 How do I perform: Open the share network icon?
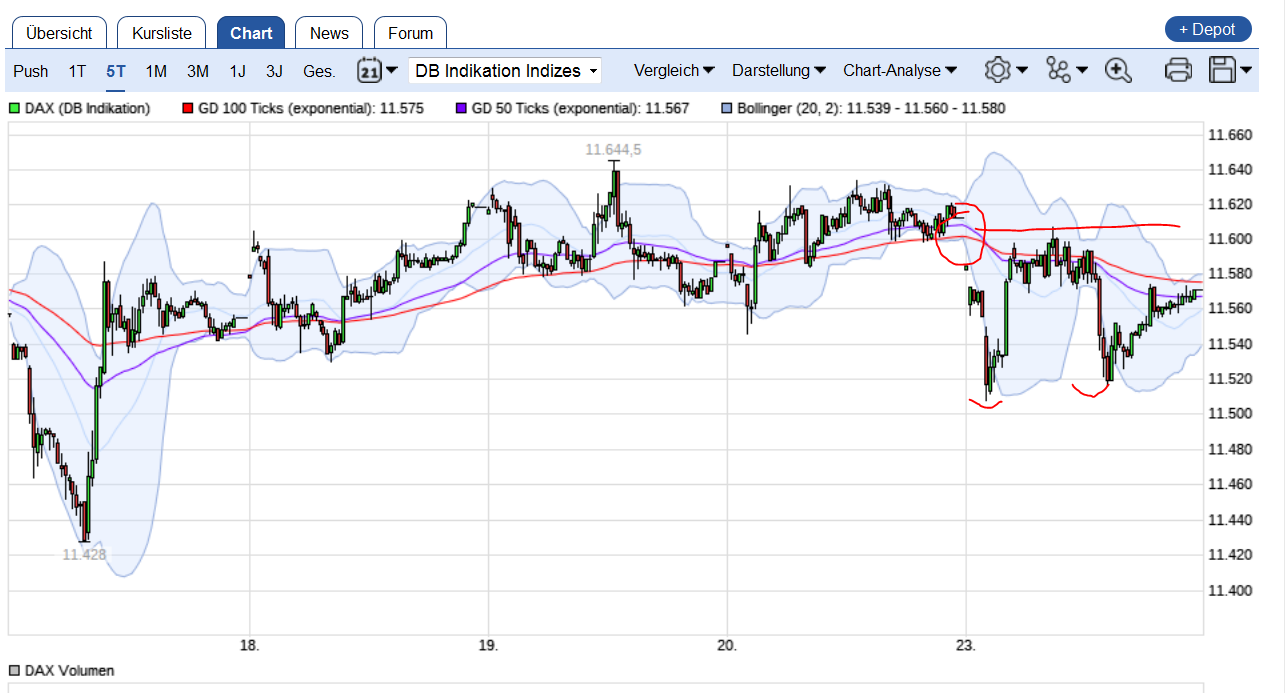tap(1058, 70)
